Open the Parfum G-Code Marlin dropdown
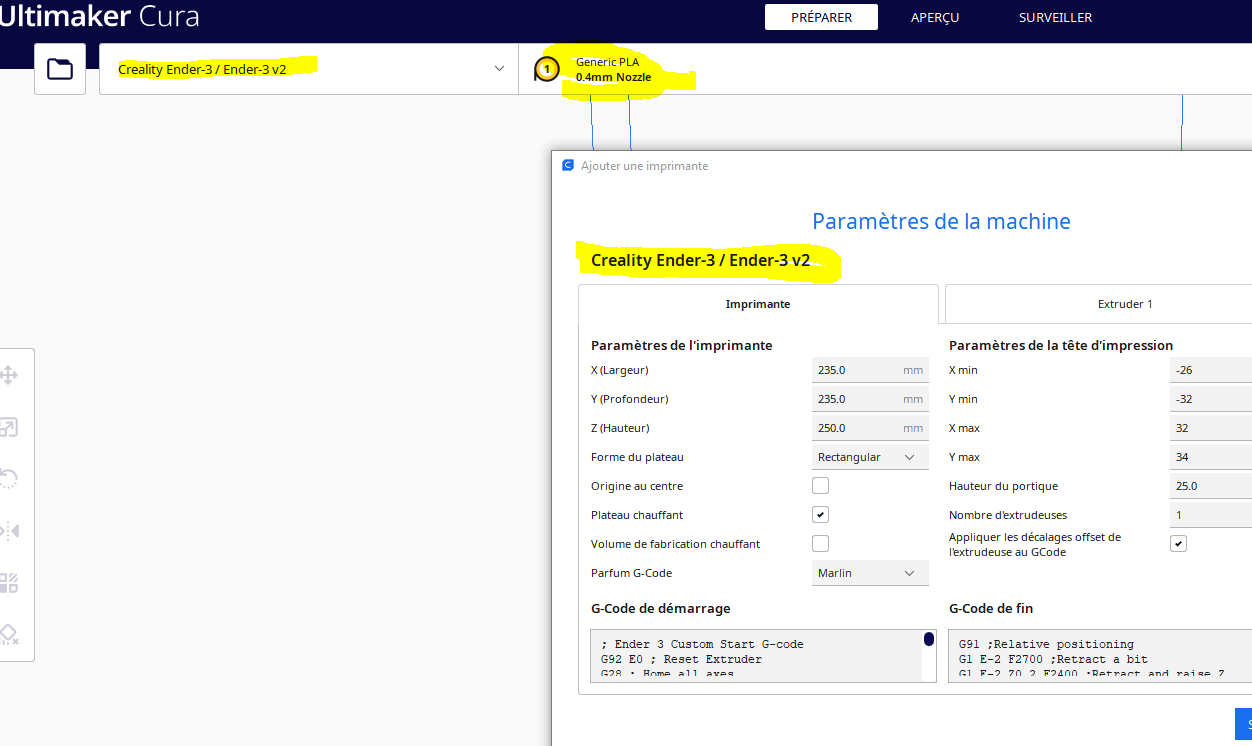Image resolution: width=1252 pixels, height=746 pixels. (x=870, y=573)
